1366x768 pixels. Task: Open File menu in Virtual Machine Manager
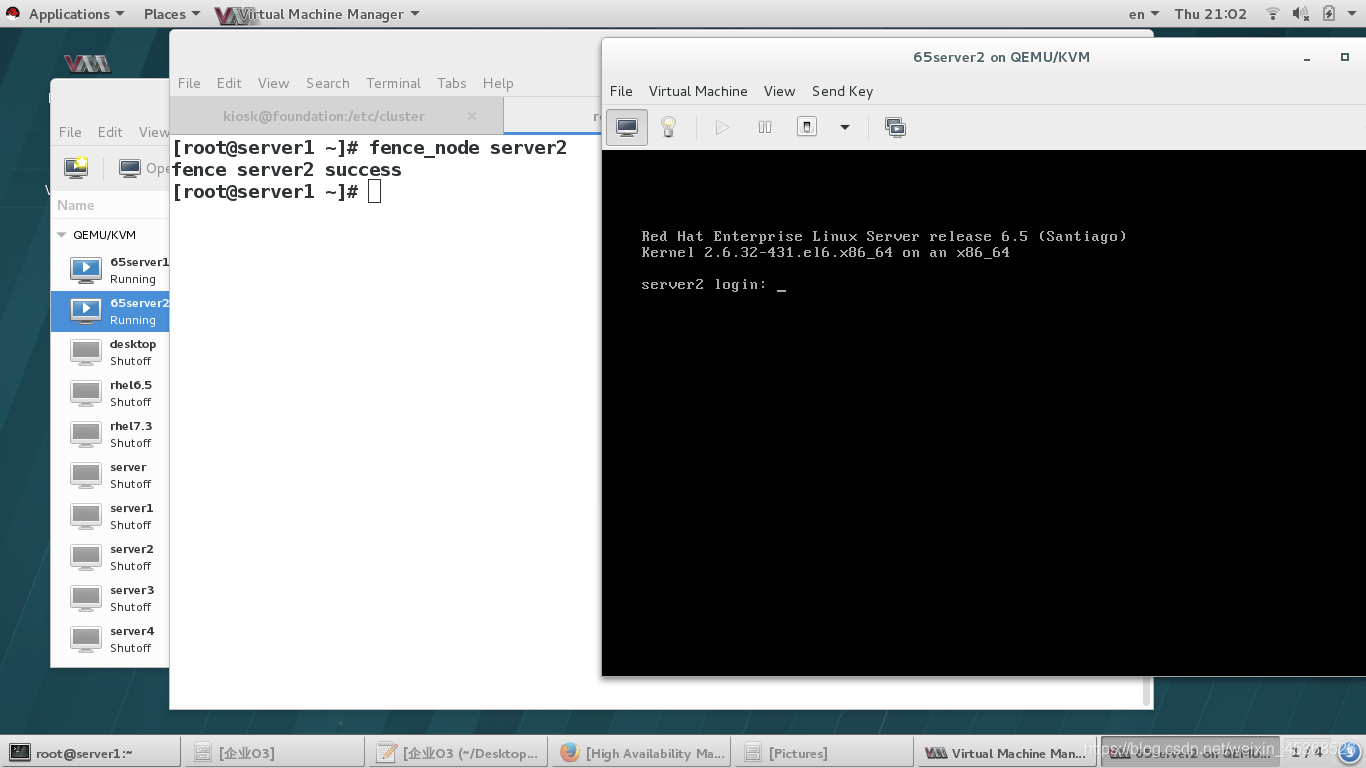click(70, 132)
